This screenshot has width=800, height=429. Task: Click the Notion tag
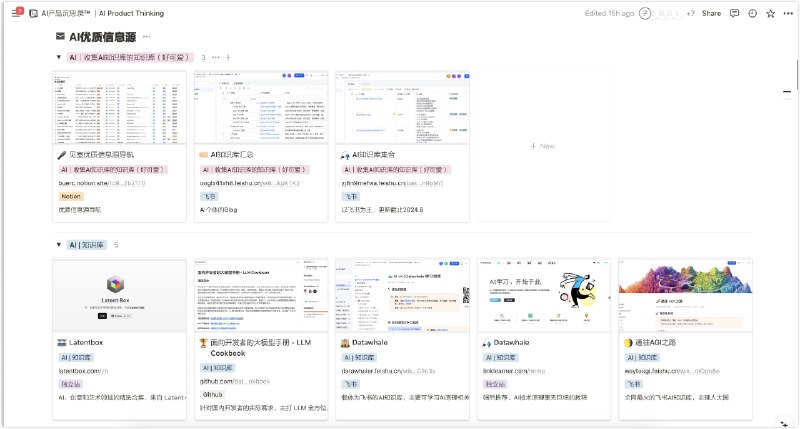point(71,196)
